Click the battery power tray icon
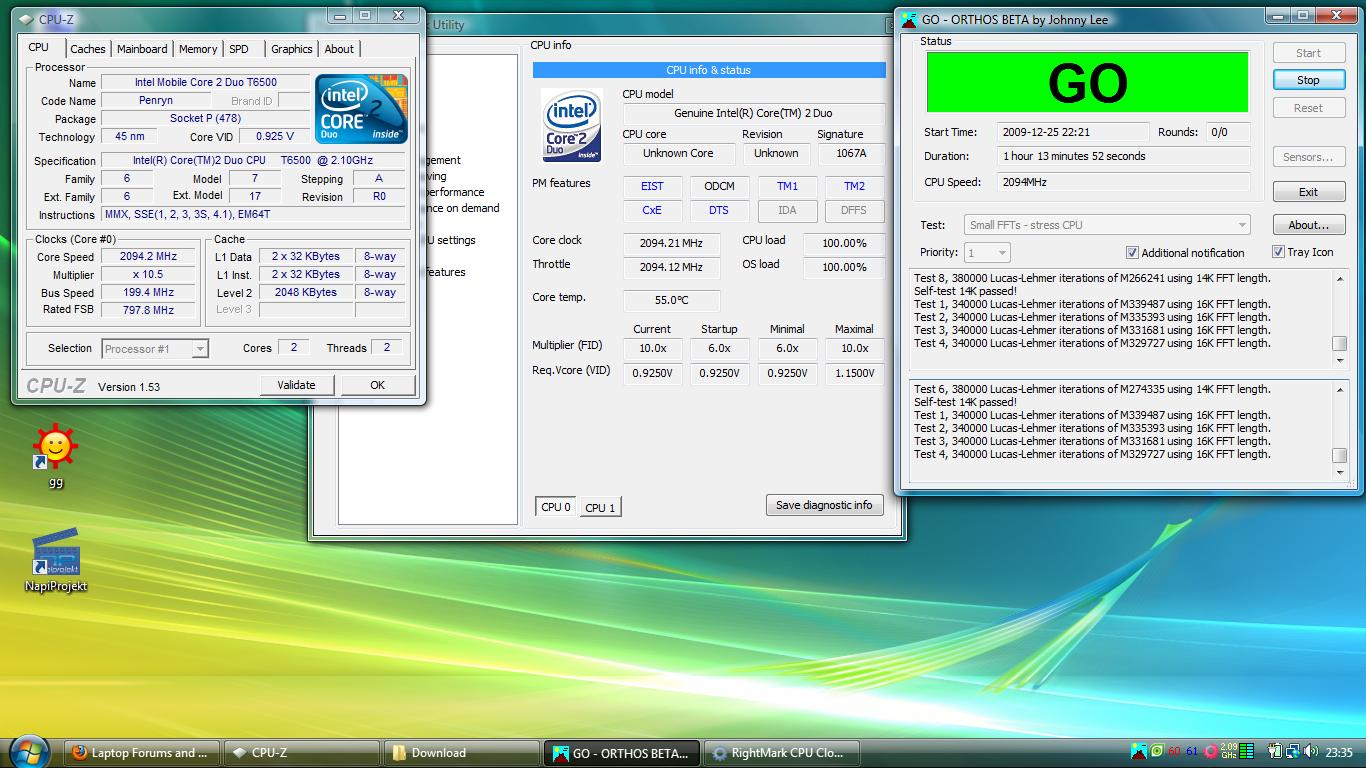Screen dimensions: 1366x768 1276,752
